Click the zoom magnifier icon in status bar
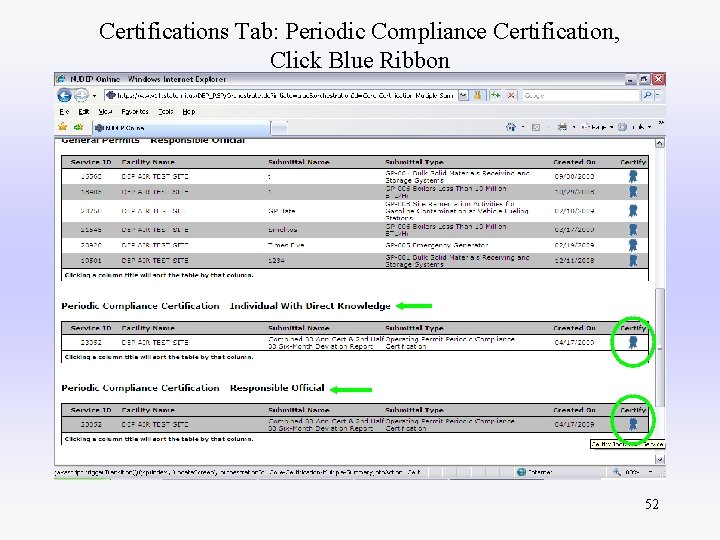 coord(617,472)
